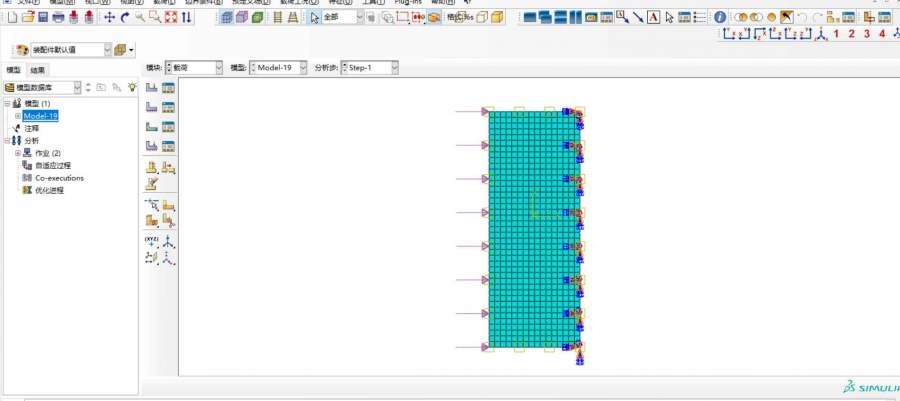Open the Query information icon
Viewport: 900px width, 401px height.
(719, 18)
